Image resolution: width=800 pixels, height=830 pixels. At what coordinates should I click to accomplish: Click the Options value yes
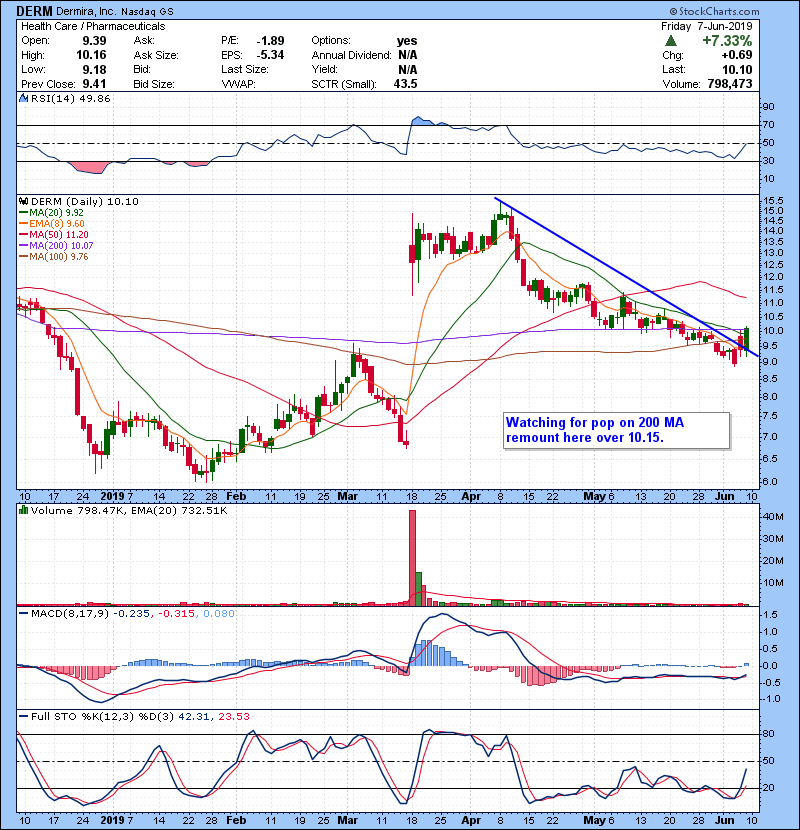(x=407, y=41)
